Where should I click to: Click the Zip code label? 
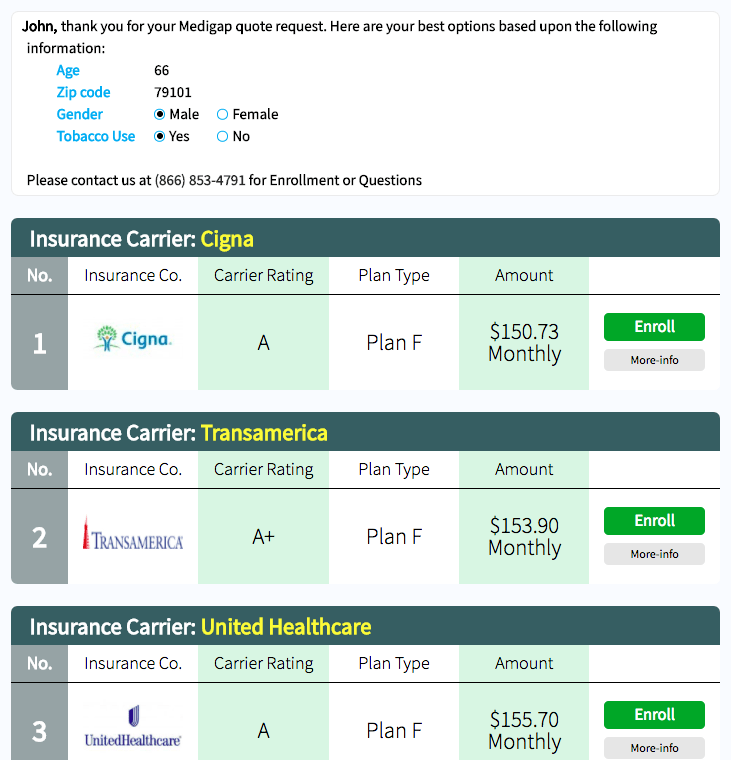83,93
